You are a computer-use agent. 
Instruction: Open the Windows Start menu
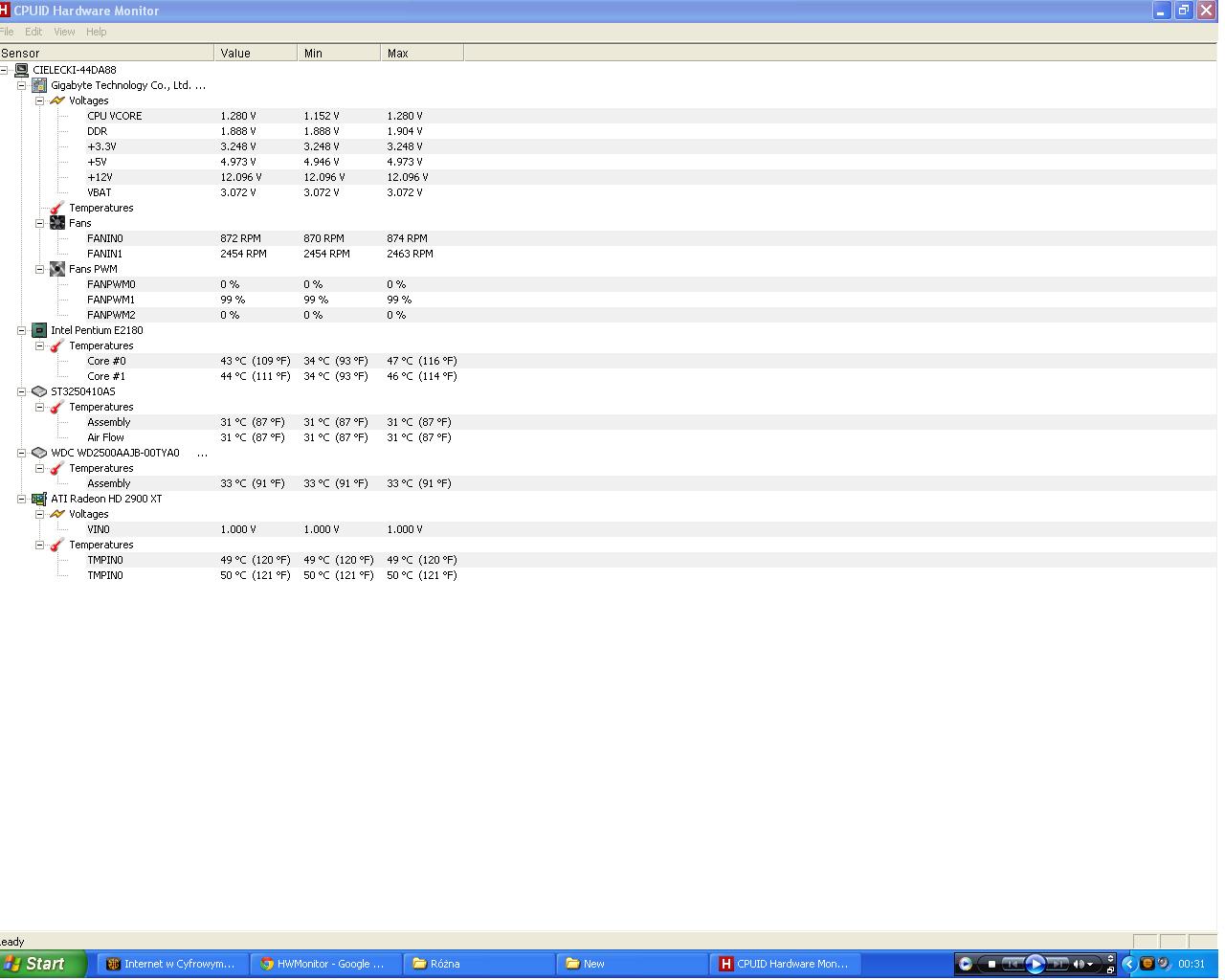43,964
